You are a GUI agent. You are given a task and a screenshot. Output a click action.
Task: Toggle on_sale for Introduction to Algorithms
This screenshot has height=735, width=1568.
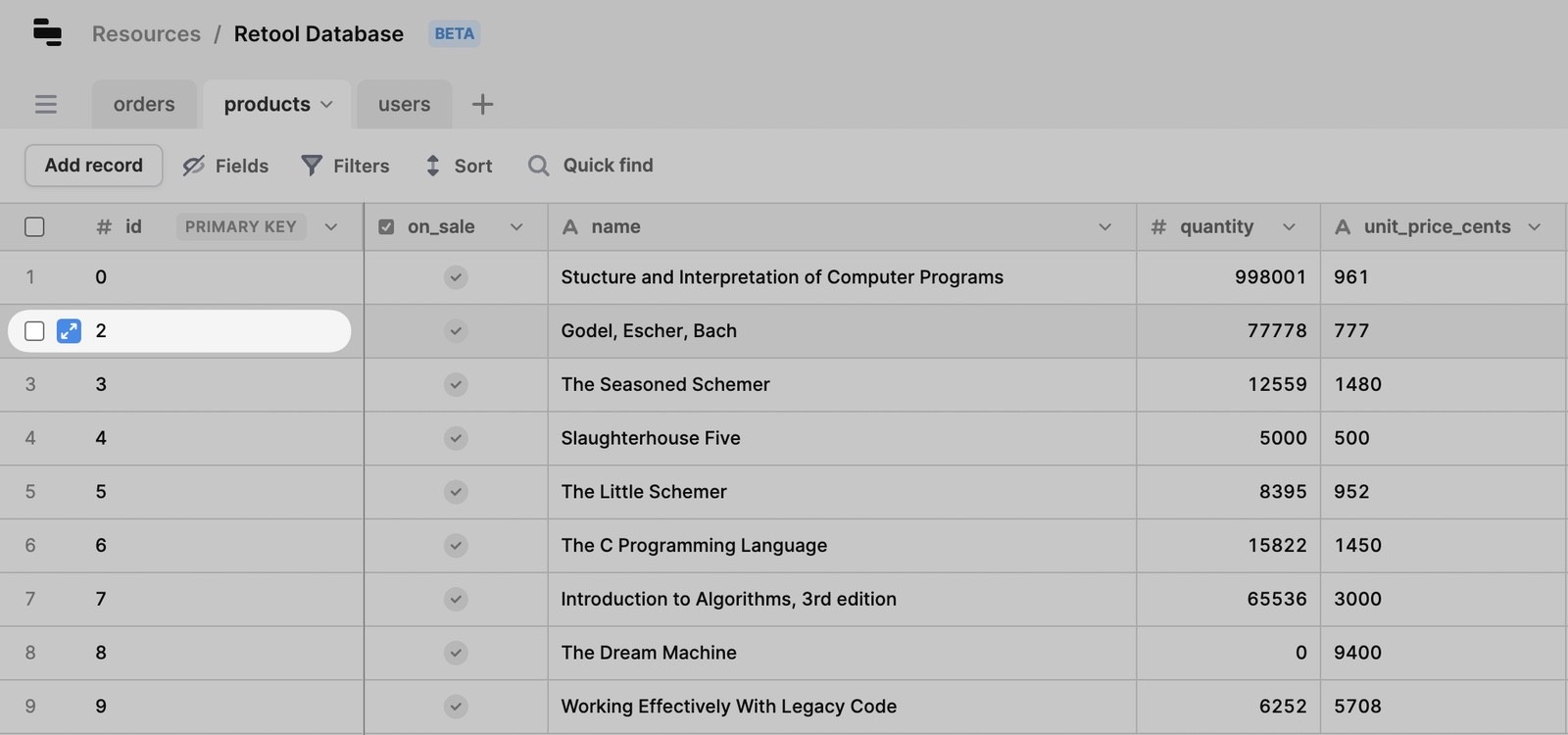(x=456, y=599)
